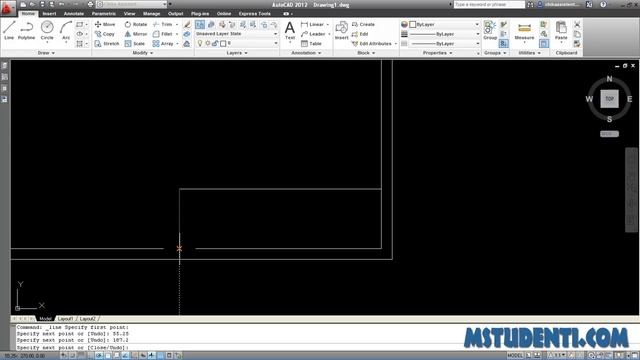Select the Circle tool
640x360 pixels.
(47, 31)
